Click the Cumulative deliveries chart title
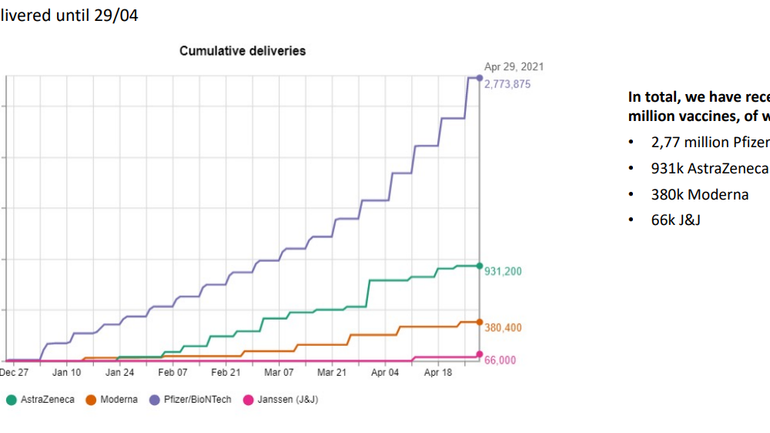This screenshot has width=770, height=433. click(242, 50)
